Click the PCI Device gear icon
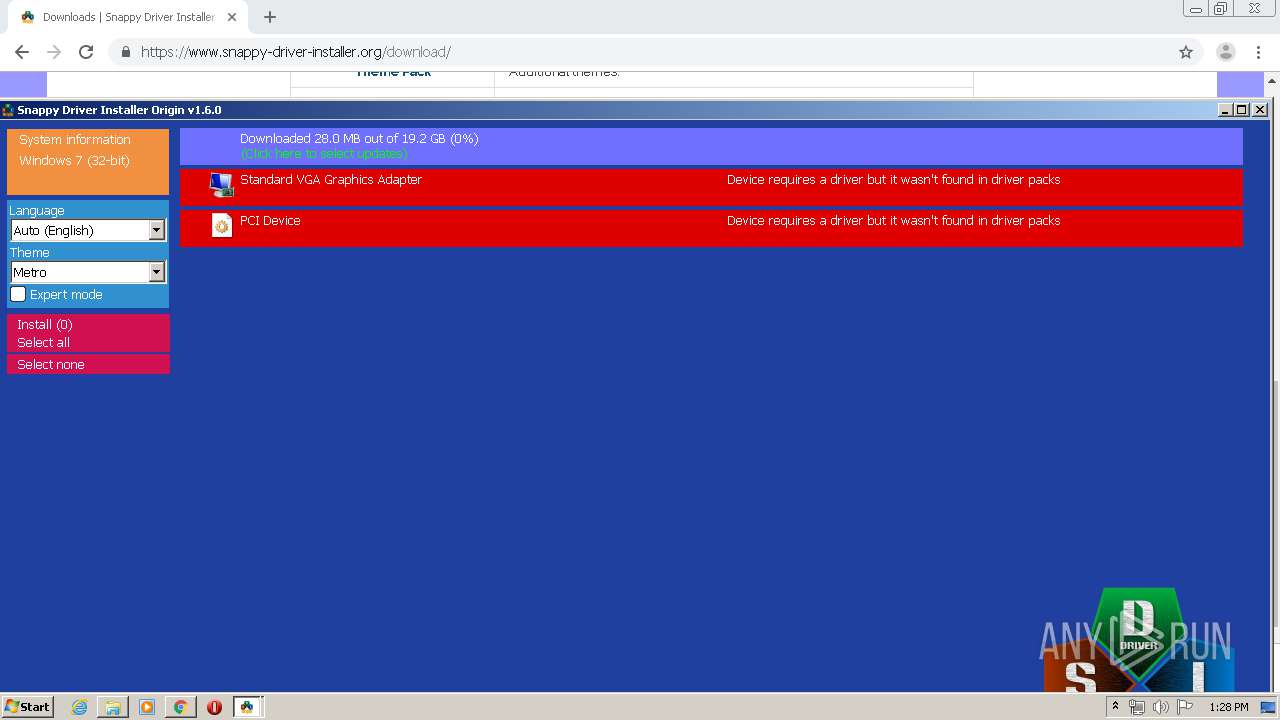Image resolution: width=1280 pixels, height=720 pixels. (221, 226)
